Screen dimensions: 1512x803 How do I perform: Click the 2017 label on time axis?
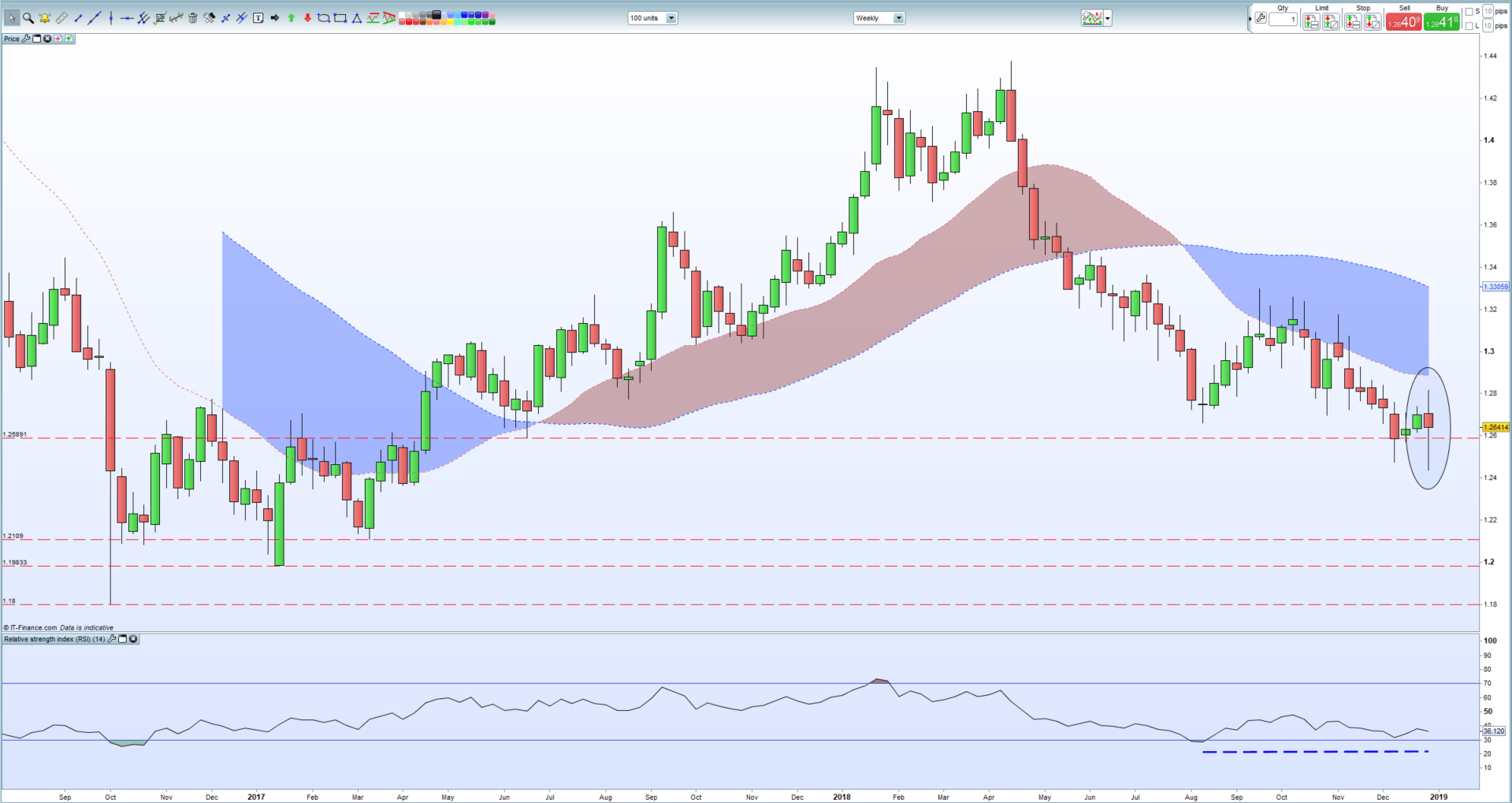(256, 797)
